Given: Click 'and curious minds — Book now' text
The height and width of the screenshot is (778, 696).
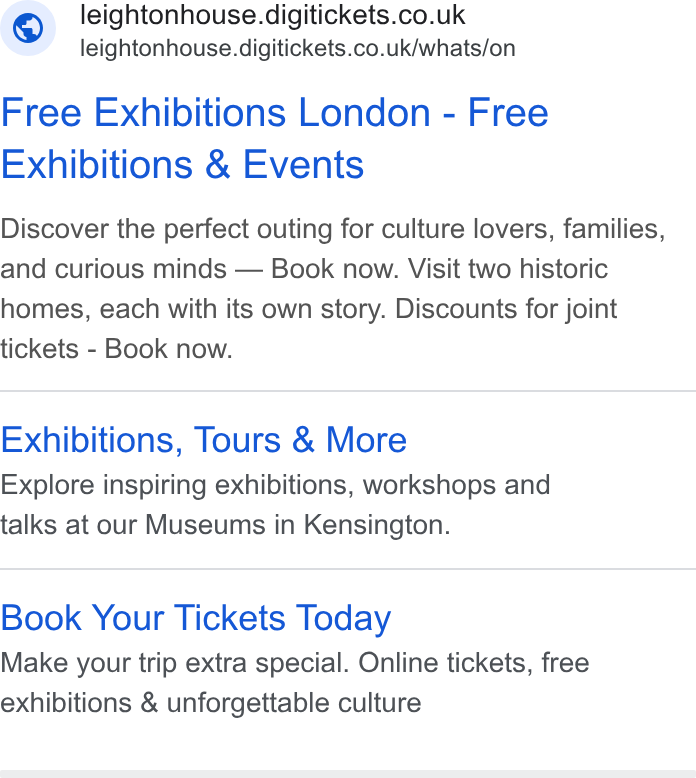Looking at the screenshot, I should 199,269.
